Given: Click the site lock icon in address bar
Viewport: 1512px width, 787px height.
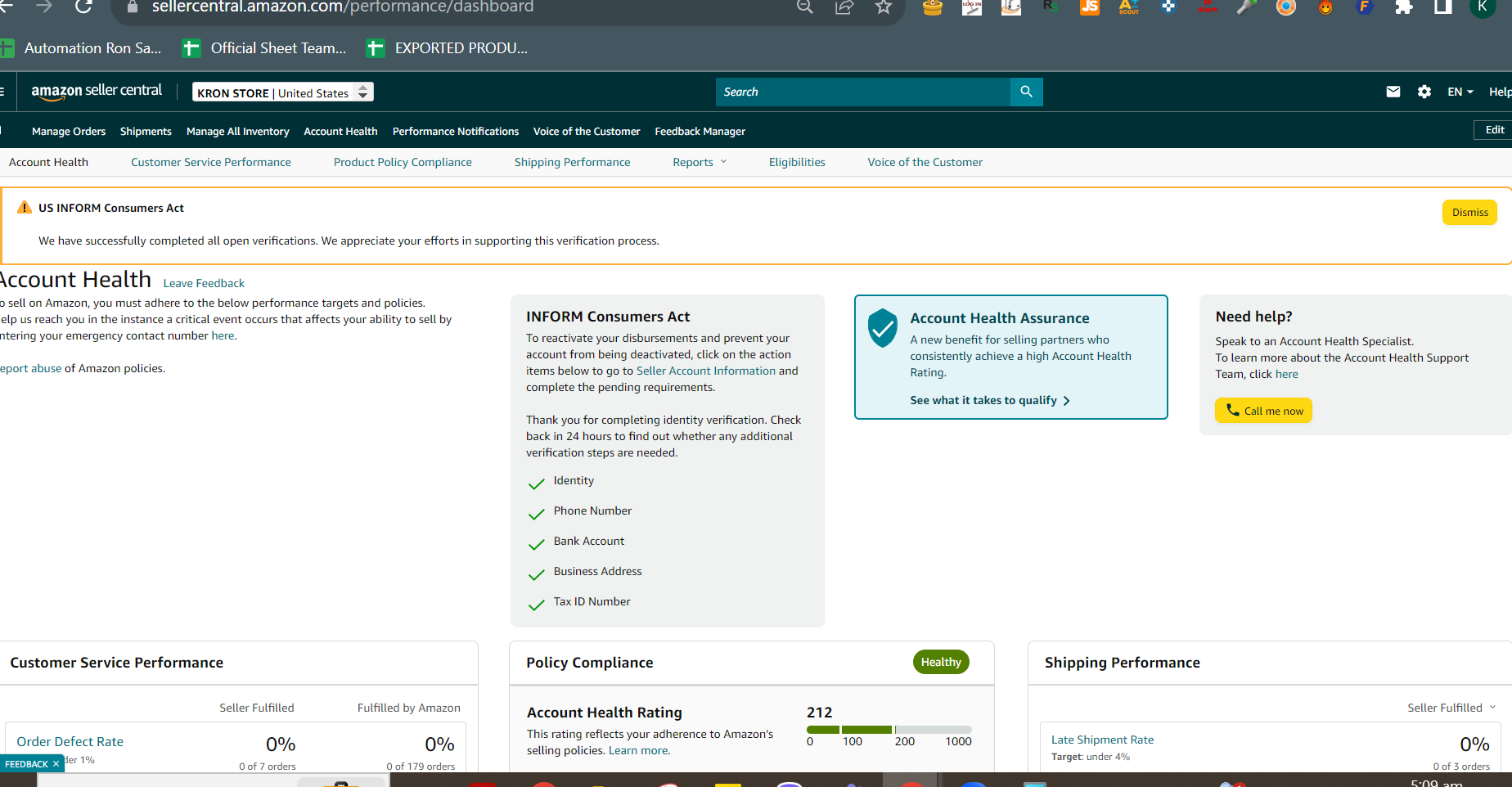Looking at the screenshot, I should (x=133, y=7).
